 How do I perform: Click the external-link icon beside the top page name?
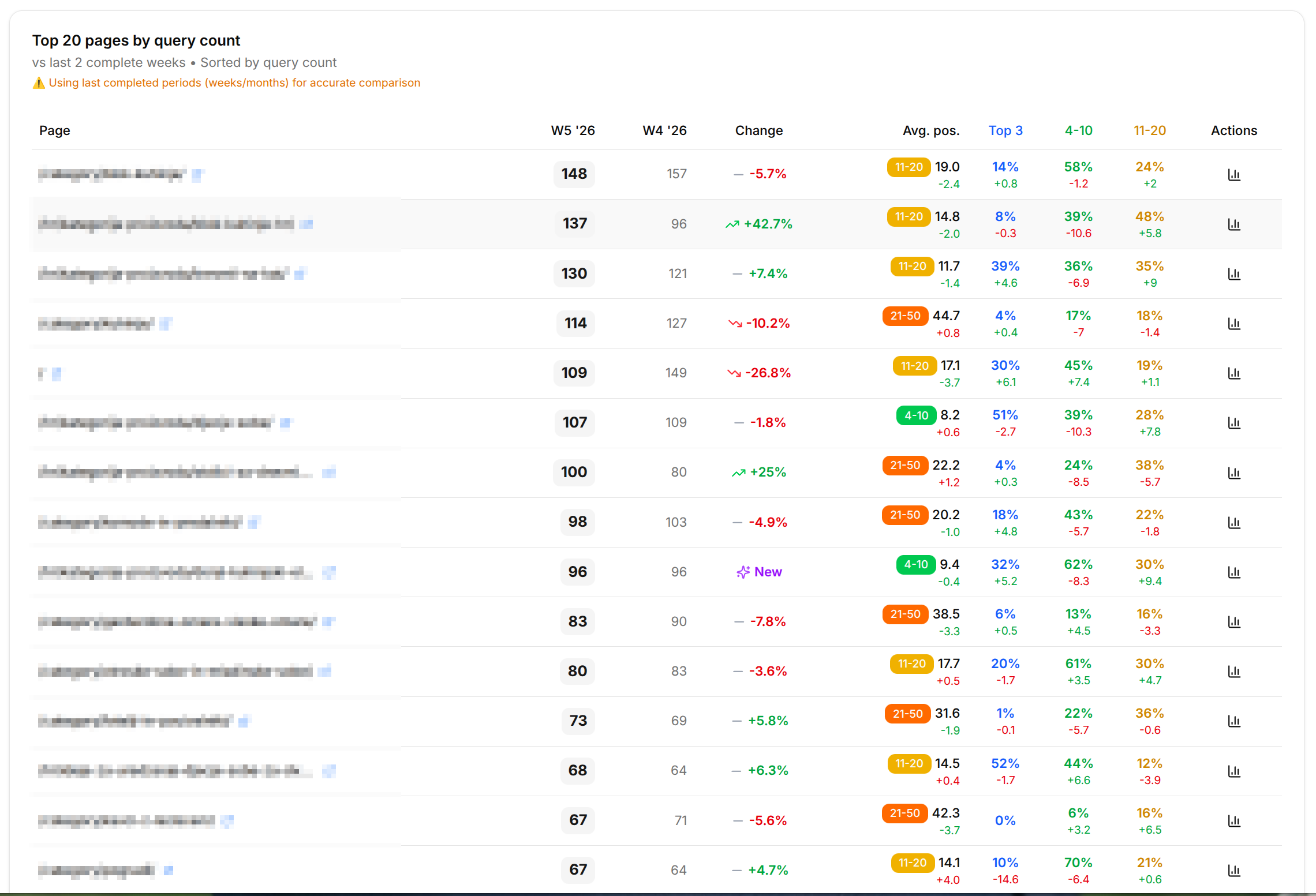[199, 173]
